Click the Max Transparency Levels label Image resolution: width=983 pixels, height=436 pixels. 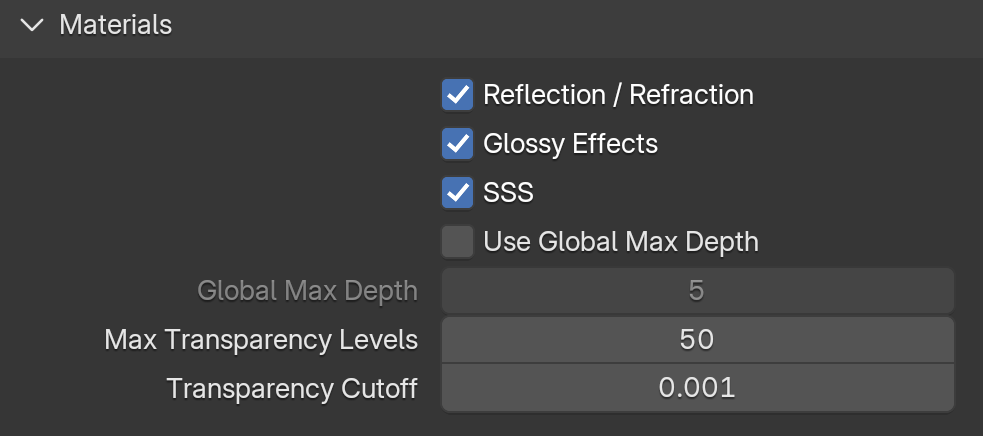tap(261, 339)
